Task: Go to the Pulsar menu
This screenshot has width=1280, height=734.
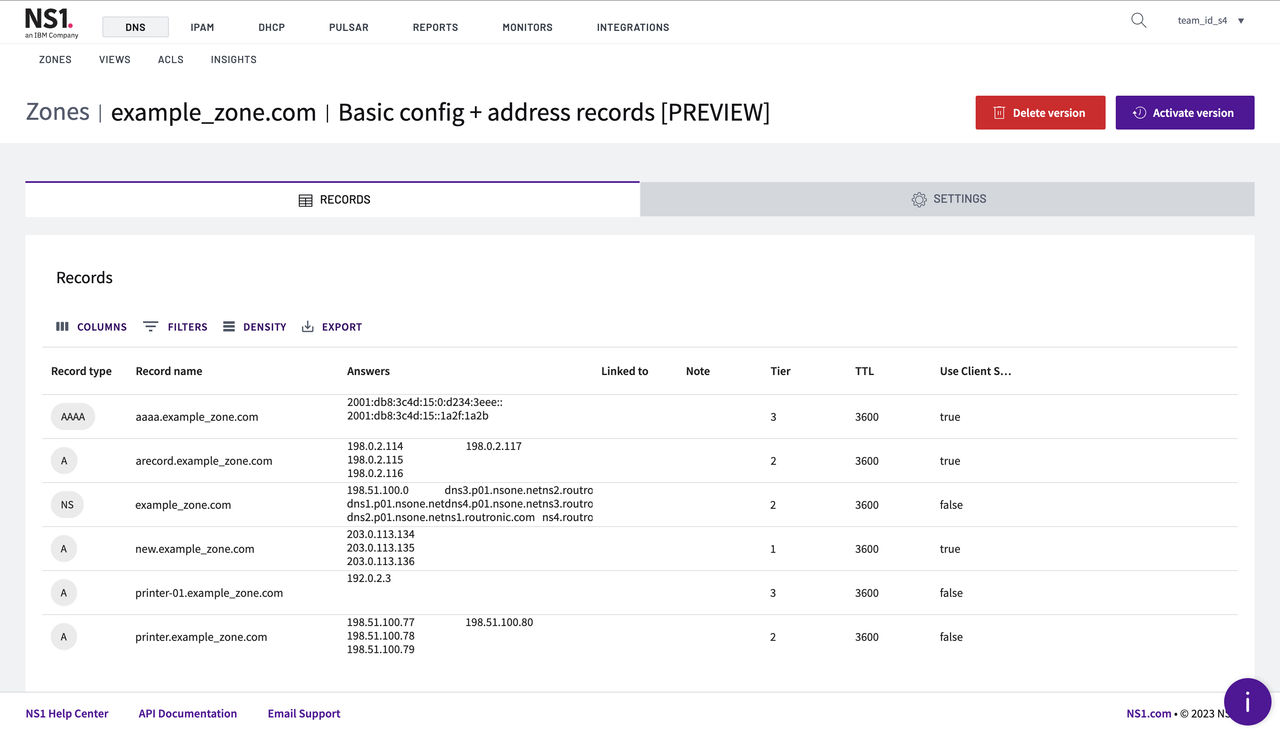Action: pyautogui.click(x=348, y=27)
